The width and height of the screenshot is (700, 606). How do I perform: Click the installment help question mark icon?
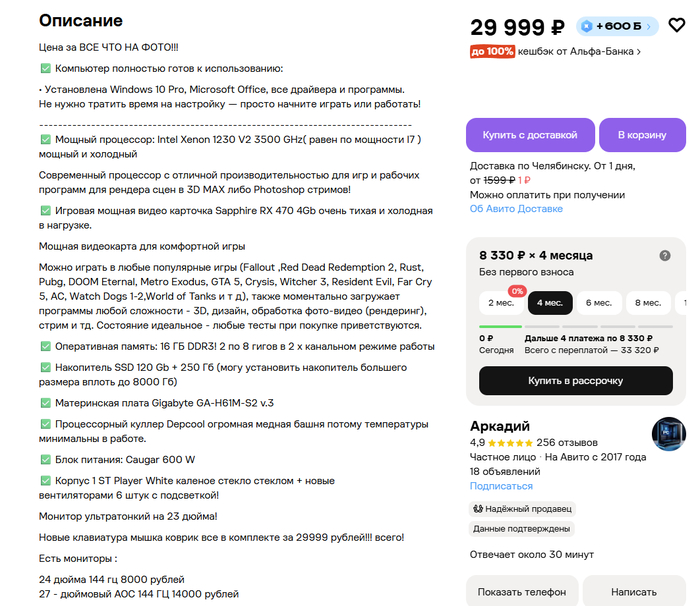[665, 255]
